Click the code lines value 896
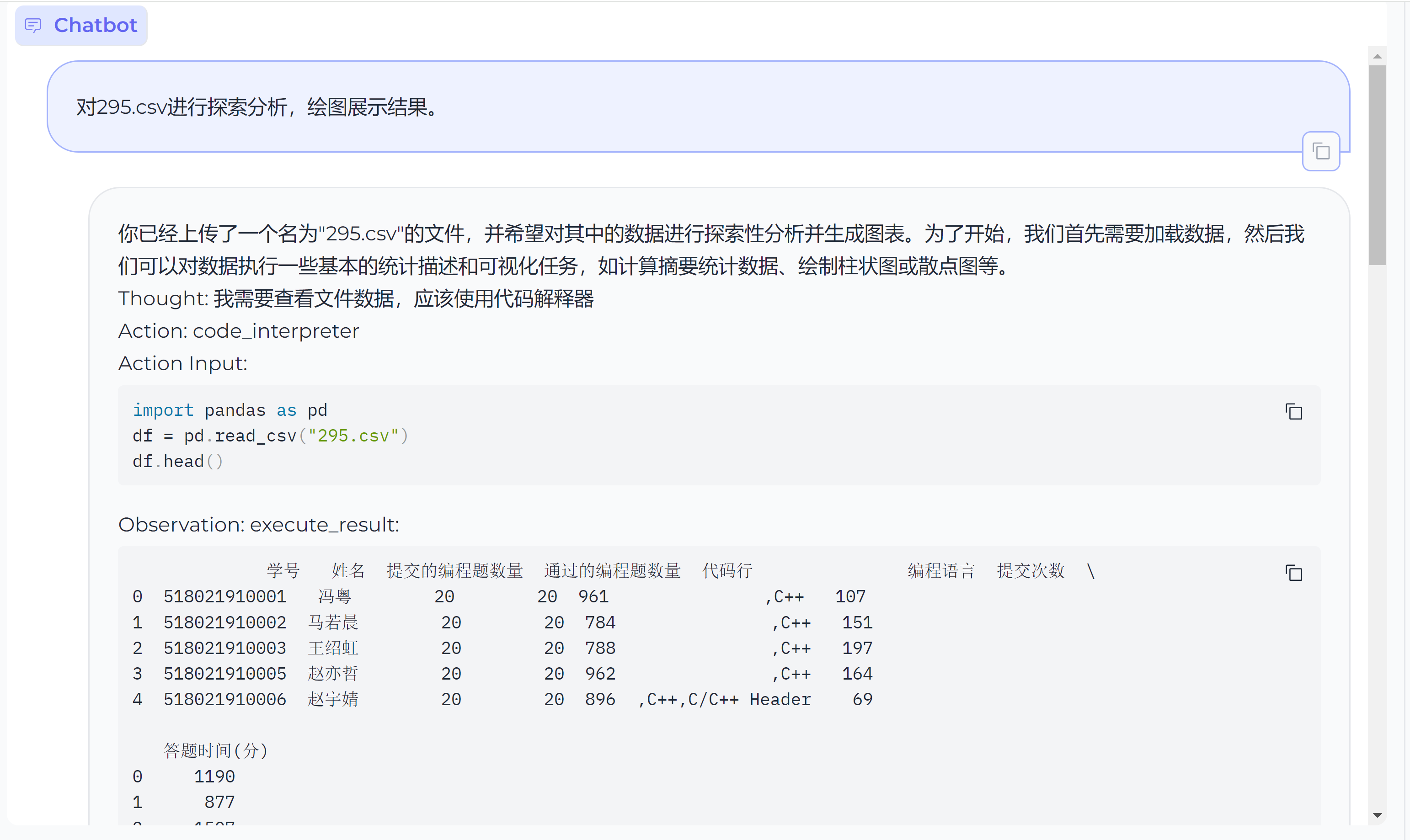This screenshot has width=1410, height=840. tap(600, 700)
